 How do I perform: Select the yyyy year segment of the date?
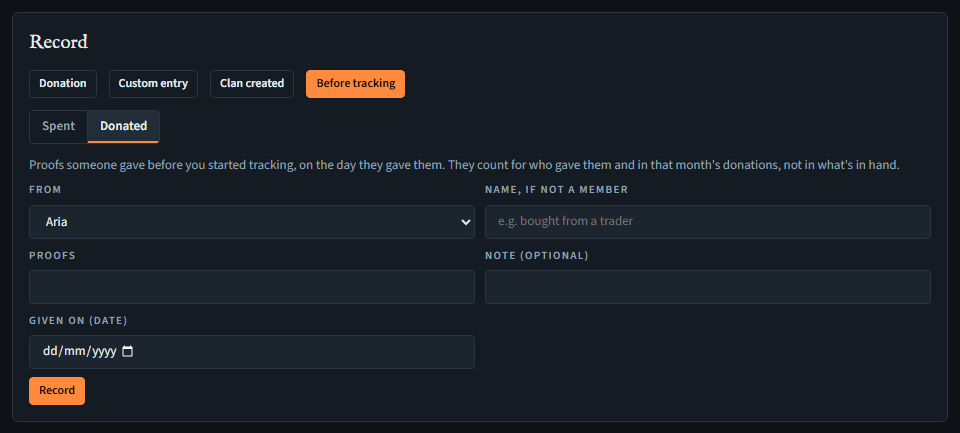point(103,352)
